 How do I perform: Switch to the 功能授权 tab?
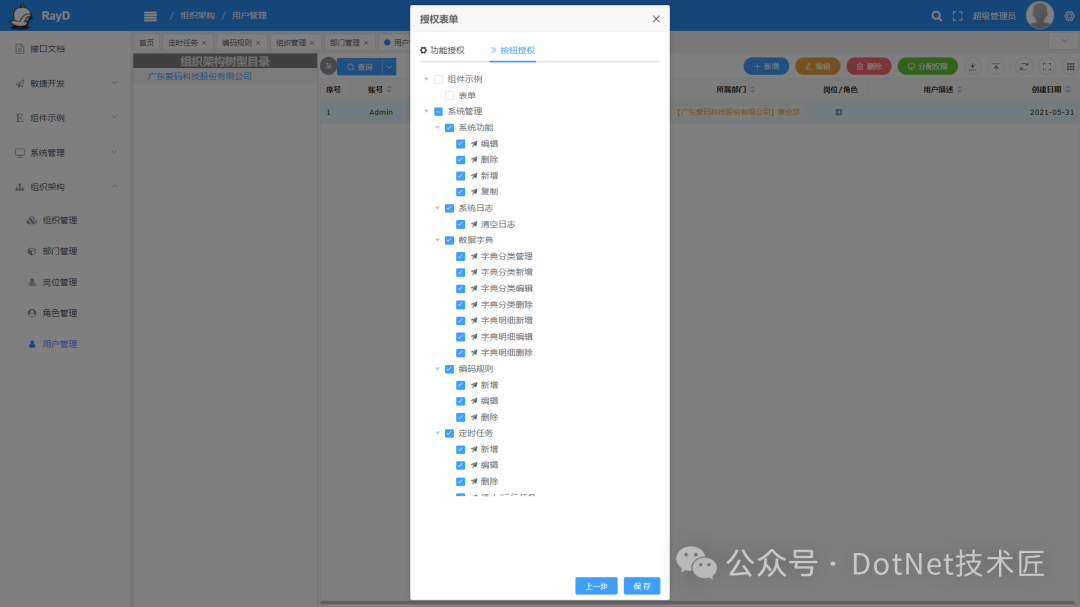442,50
